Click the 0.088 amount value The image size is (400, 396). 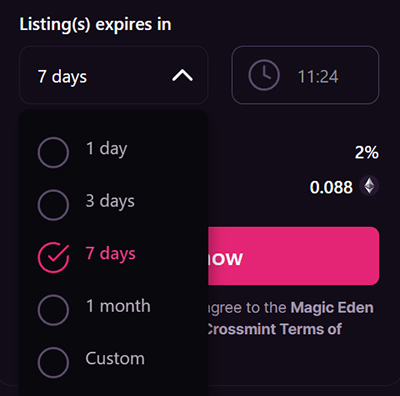[331, 187]
